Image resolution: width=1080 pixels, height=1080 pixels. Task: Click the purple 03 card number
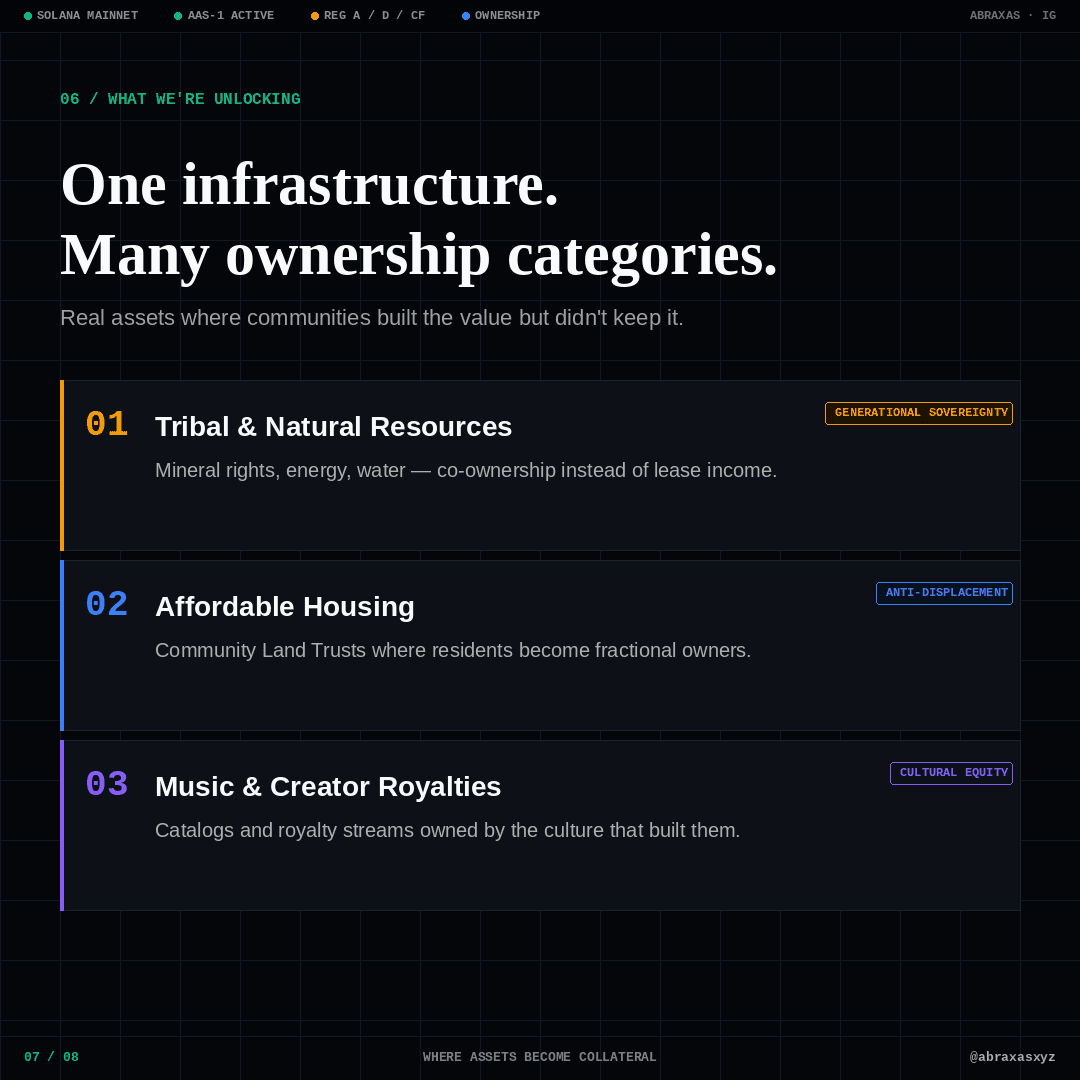click(107, 784)
